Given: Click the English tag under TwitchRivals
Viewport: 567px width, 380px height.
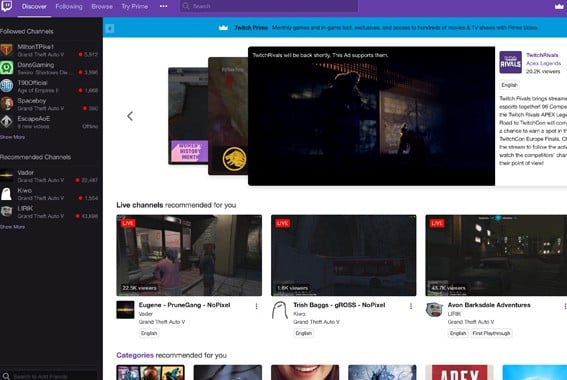Looking at the screenshot, I should [509, 85].
